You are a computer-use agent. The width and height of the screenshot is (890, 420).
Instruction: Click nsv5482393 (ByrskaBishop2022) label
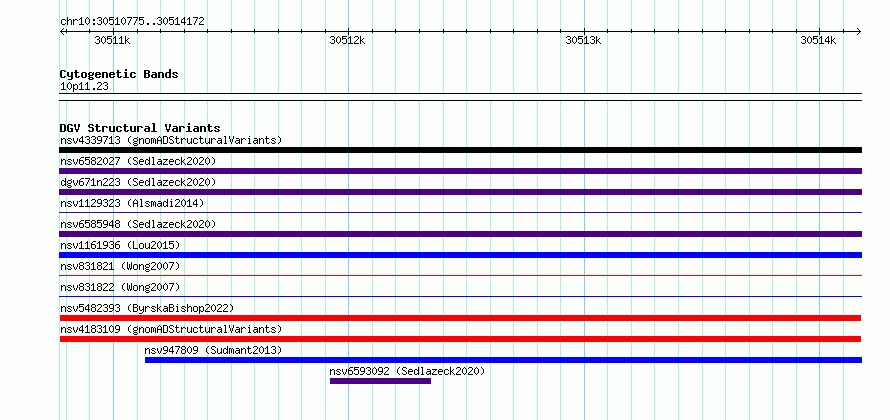[x=147, y=308]
